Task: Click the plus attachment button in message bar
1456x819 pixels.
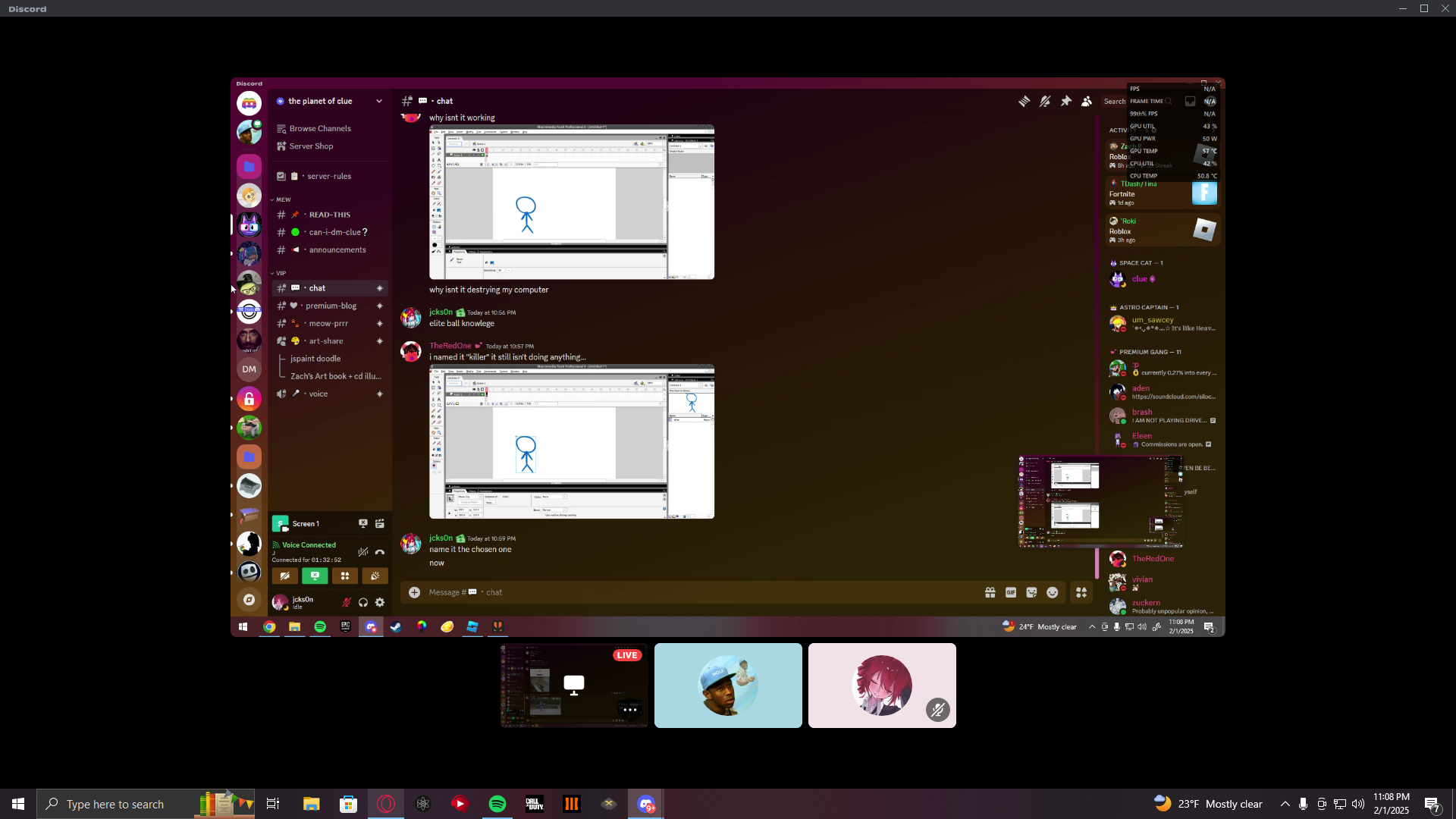Action: (x=414, y=593)
